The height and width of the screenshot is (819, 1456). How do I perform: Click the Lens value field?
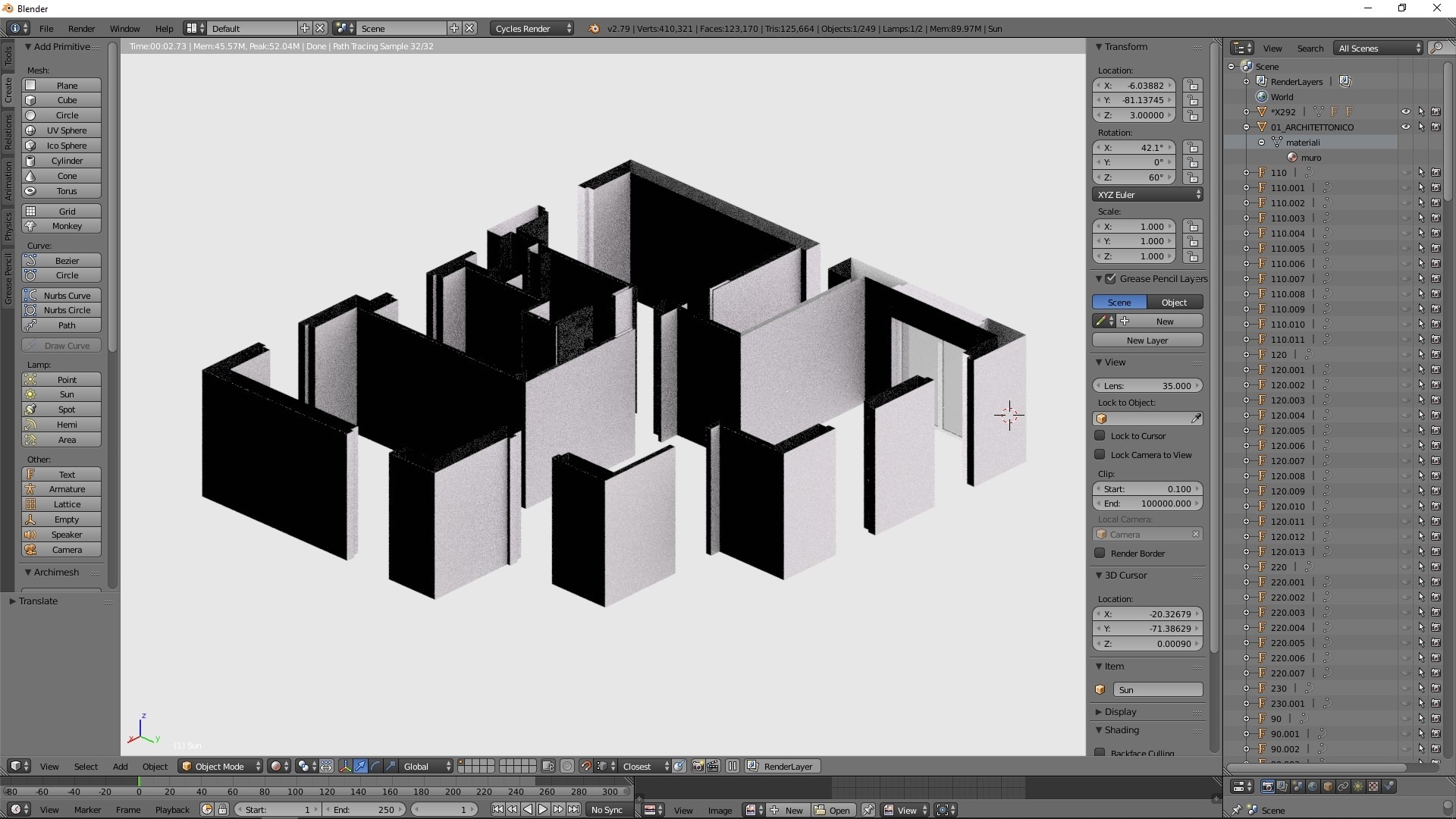coord(1147,386)
